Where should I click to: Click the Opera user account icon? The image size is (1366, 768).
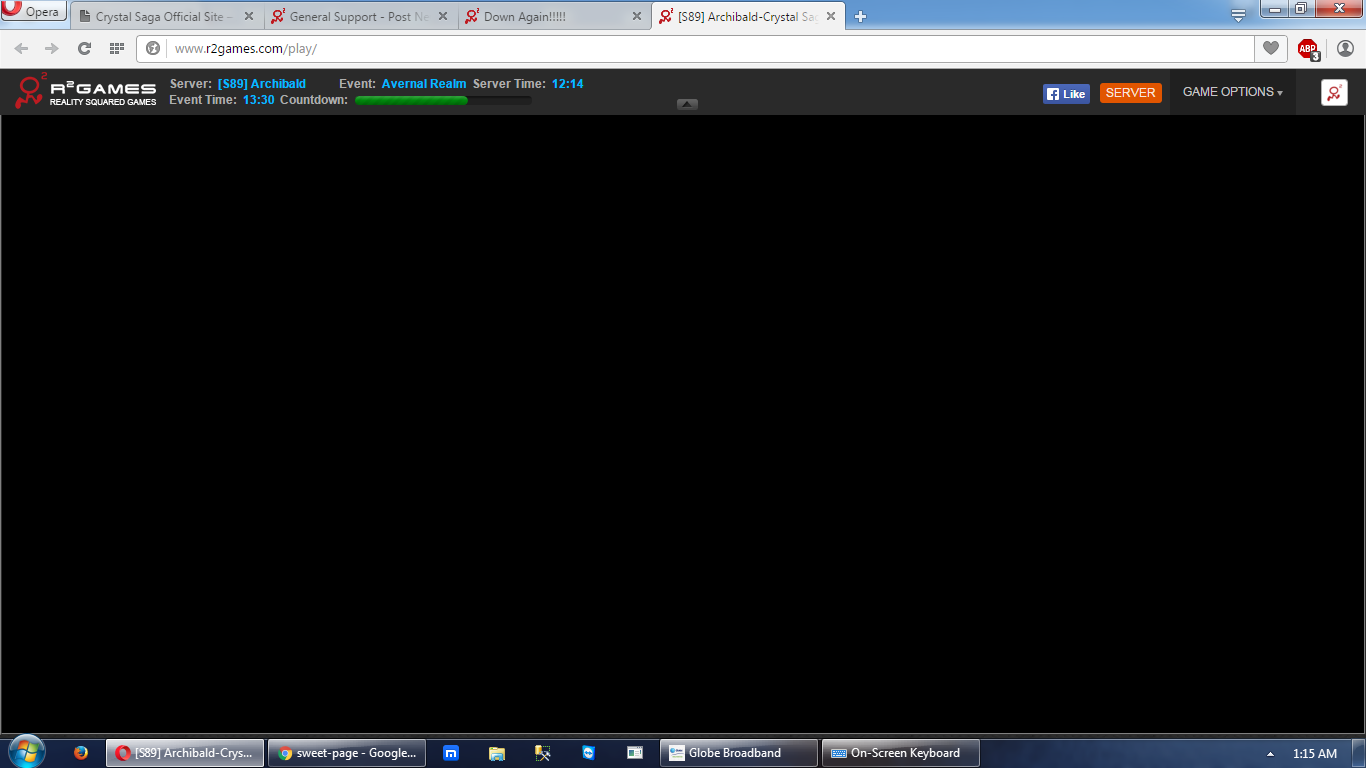tap(1345, 48)
